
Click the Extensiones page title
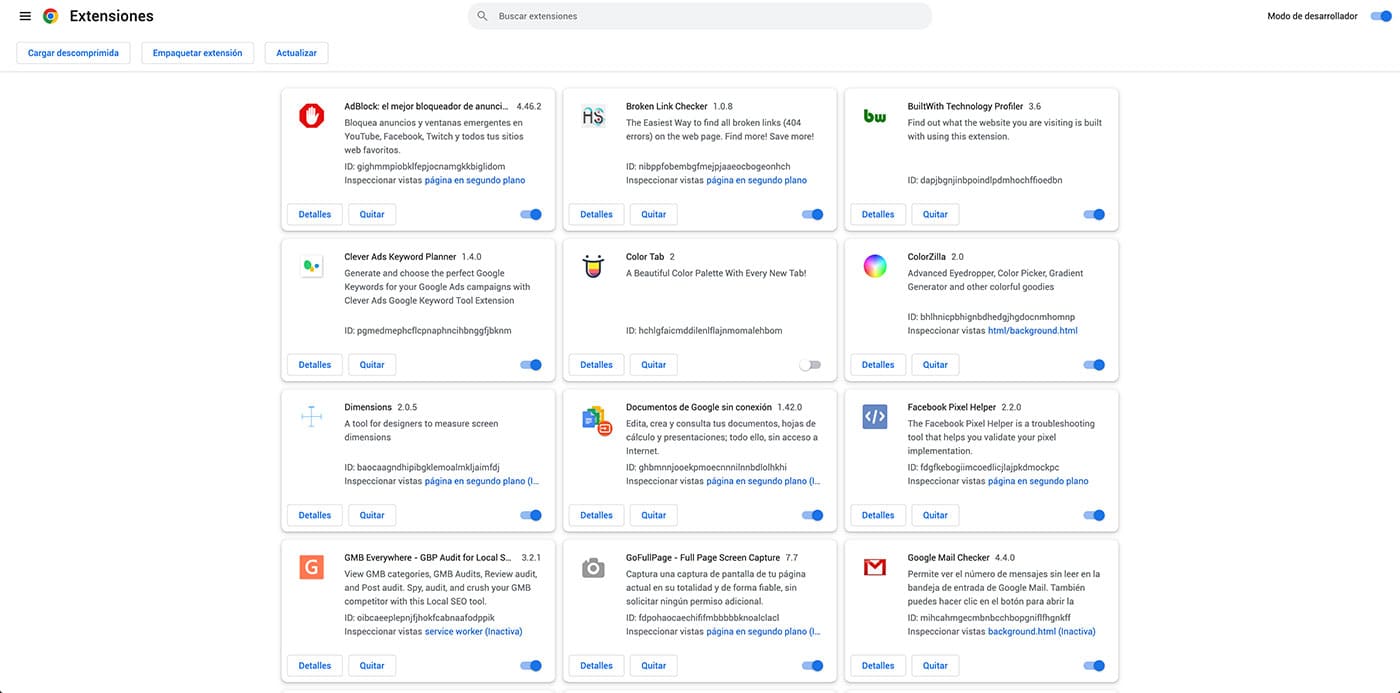[112, 16]
